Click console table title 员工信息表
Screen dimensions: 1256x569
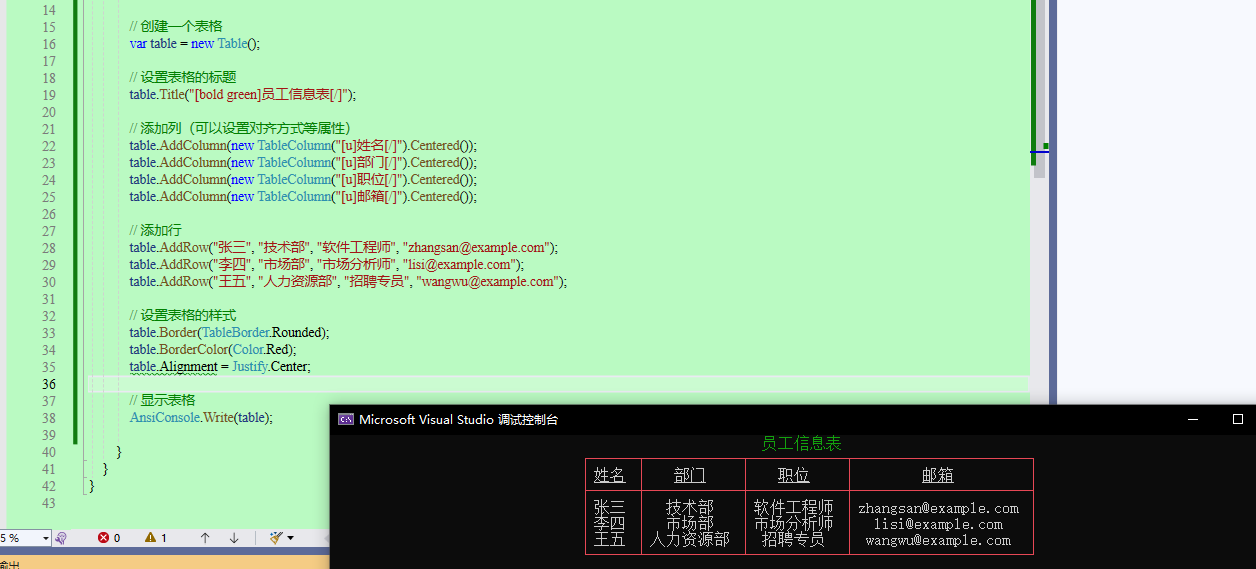(x=801, y=444)
